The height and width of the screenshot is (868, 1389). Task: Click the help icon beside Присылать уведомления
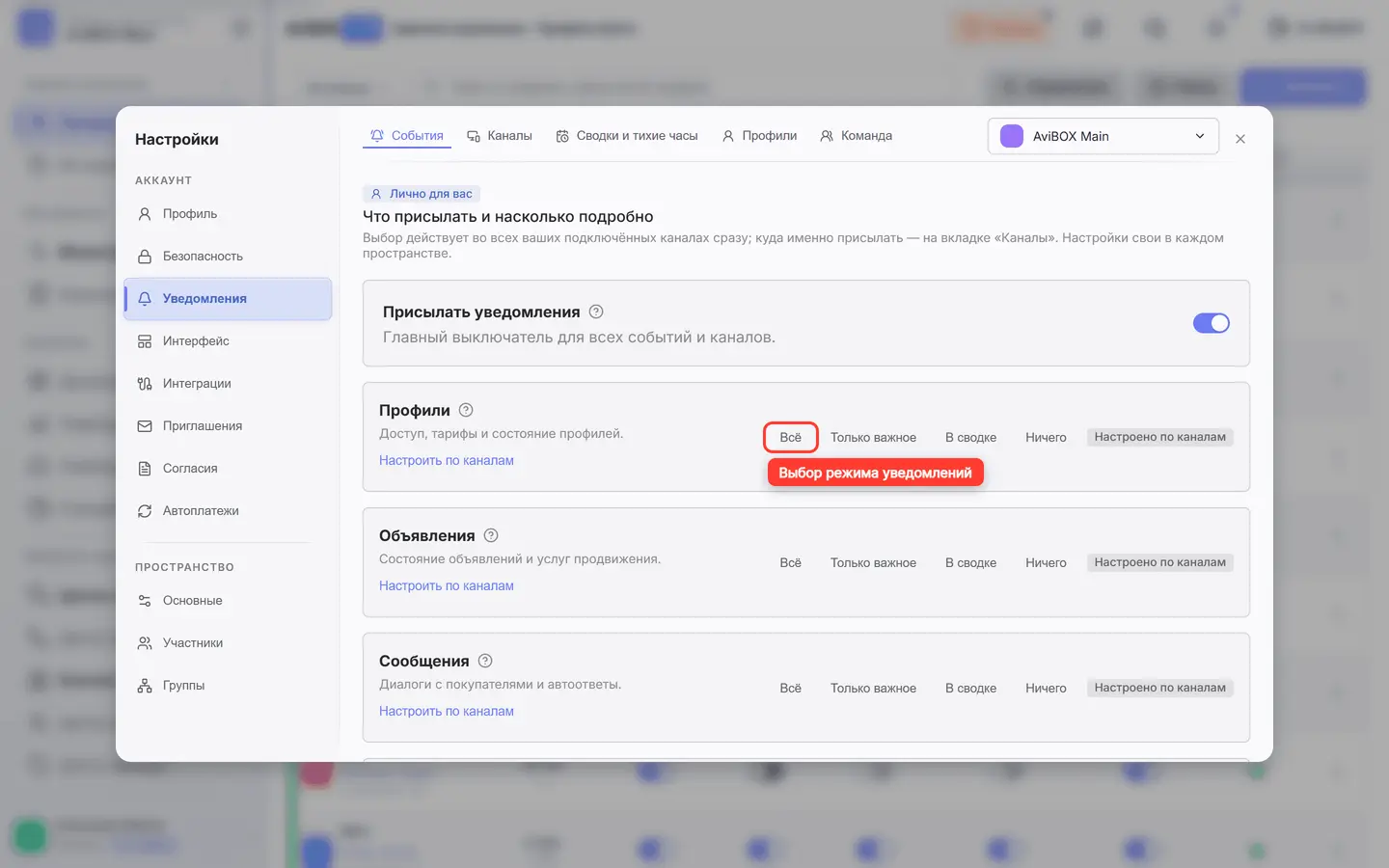click(596, 312)
